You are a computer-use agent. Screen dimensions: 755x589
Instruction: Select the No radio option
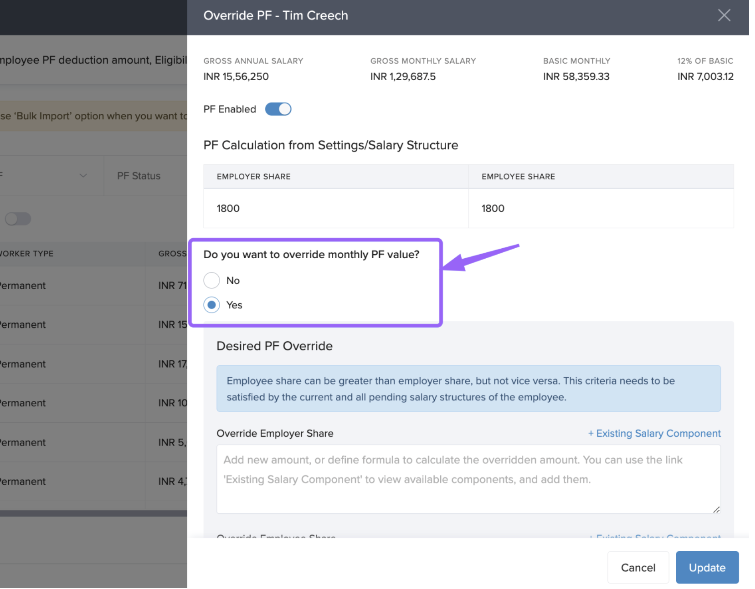(x=212, y=281)
